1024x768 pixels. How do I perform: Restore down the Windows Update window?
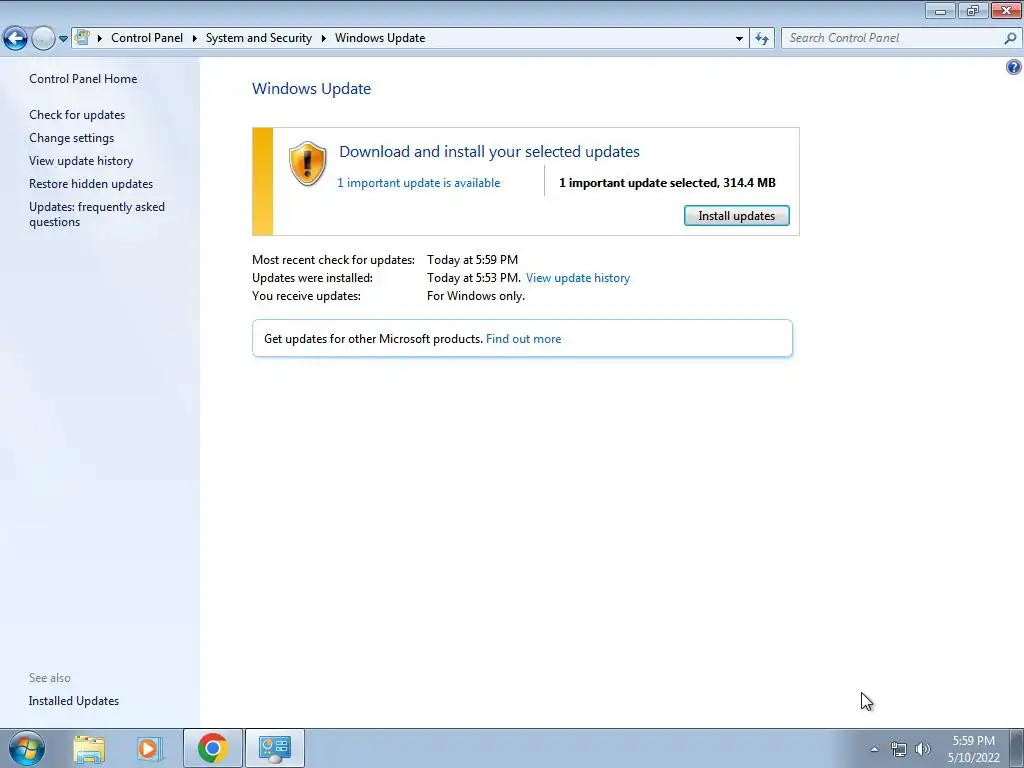tap(973, 10)
